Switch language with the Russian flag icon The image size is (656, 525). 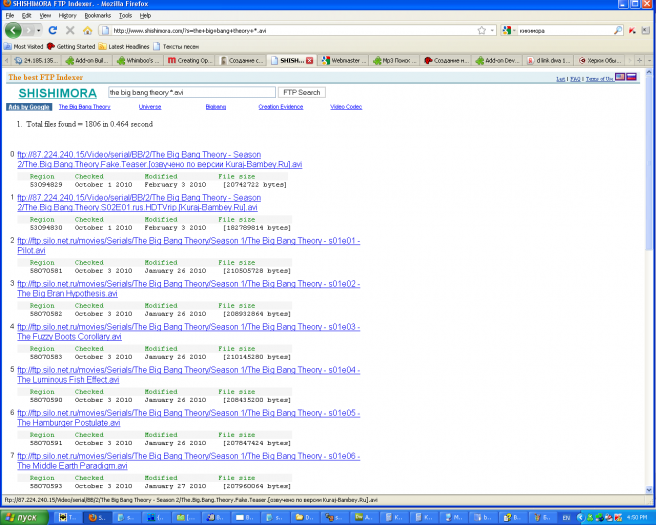pos(632,77)
